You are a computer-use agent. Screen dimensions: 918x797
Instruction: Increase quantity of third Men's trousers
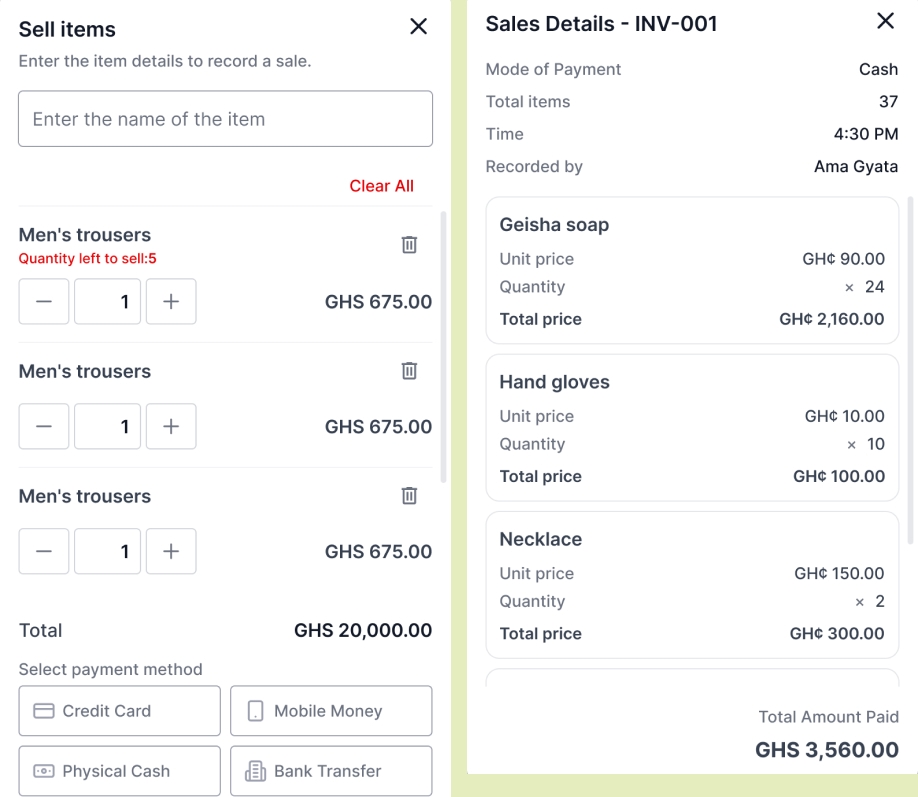[x=171, y=552]
